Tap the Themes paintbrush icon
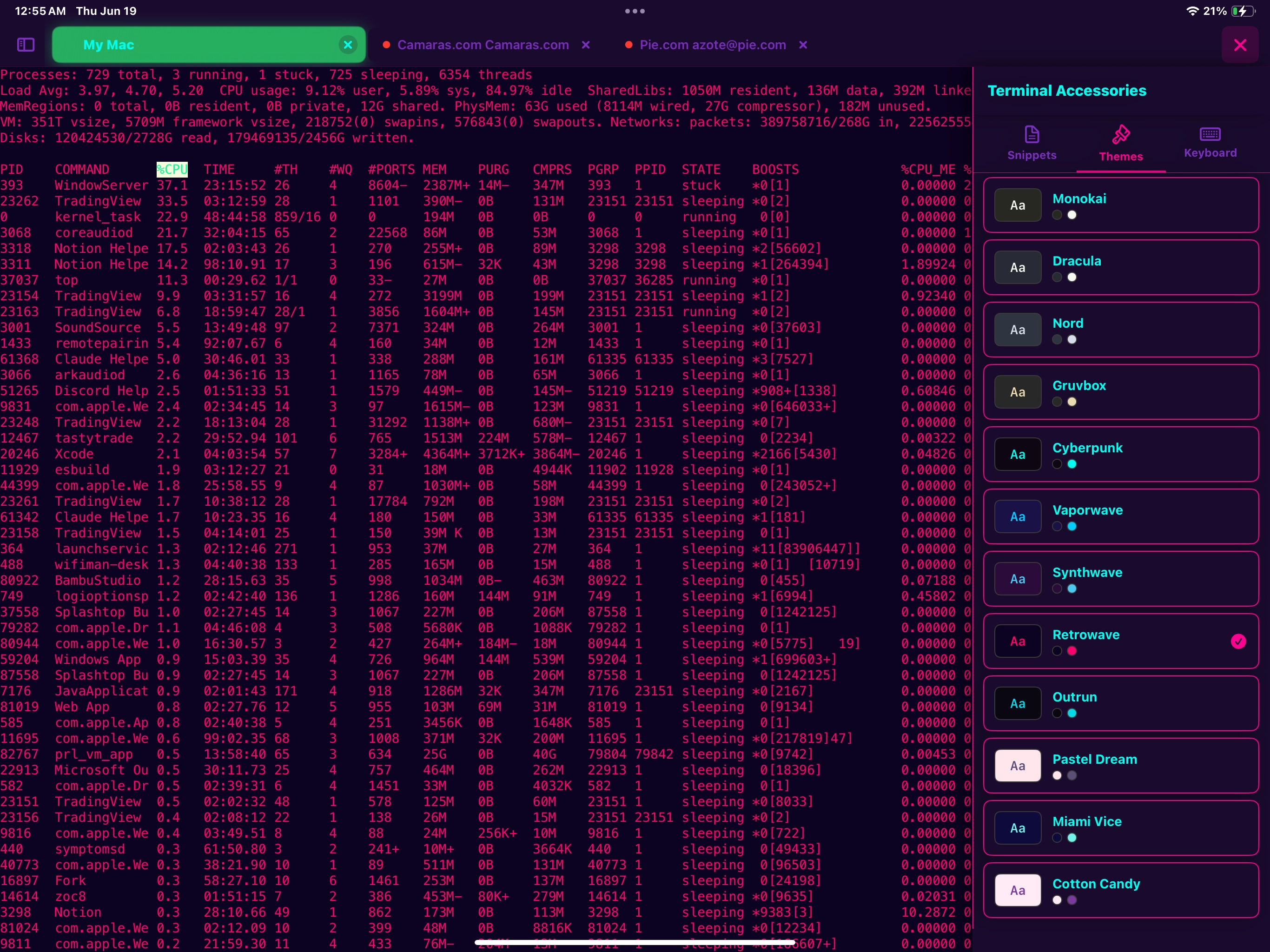 pyautogui.click(x=1121, y=134)
